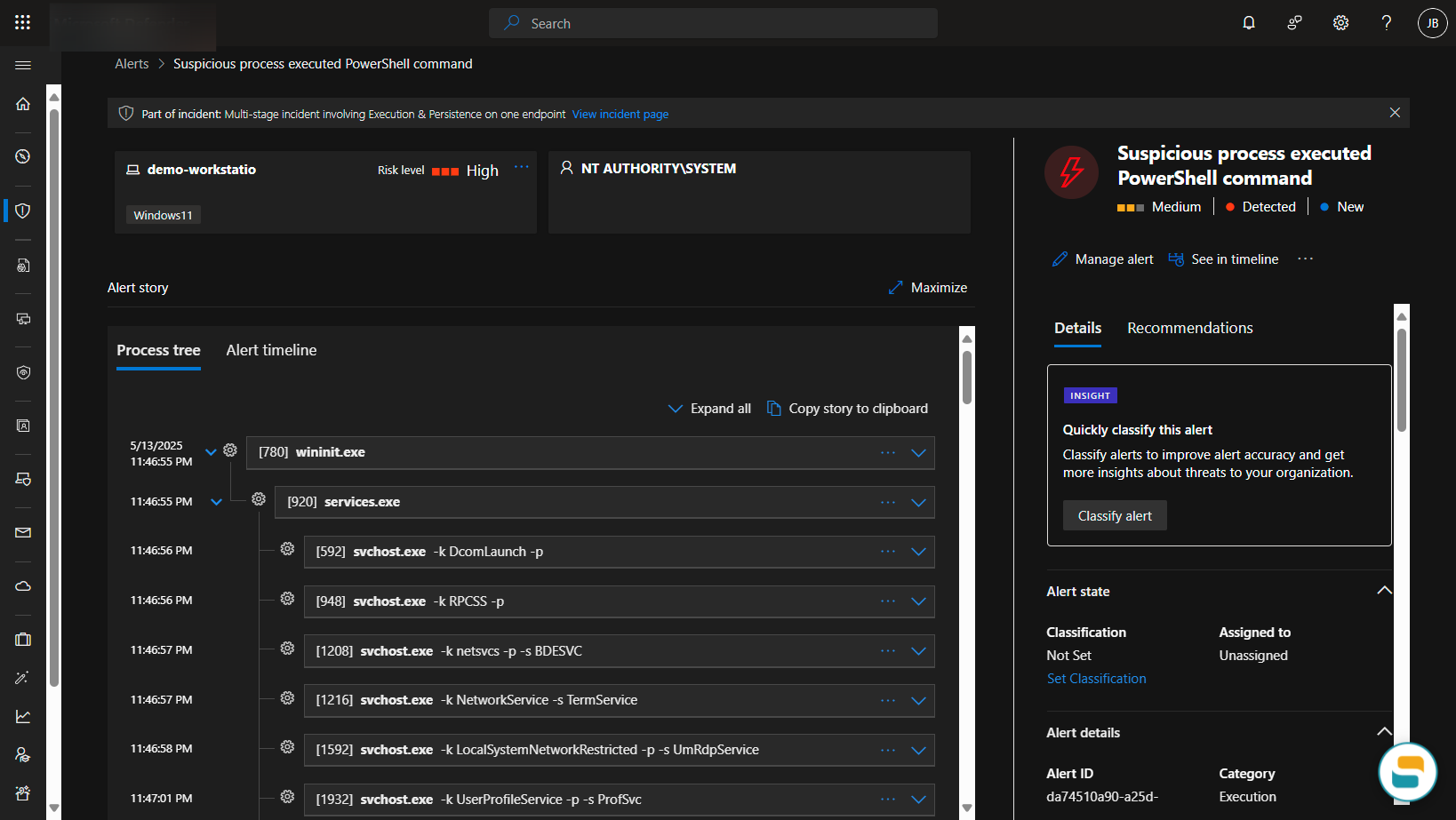Screen dimensions: 1456x820
Task: Open the Recommendations tab
Action: 1189,328
